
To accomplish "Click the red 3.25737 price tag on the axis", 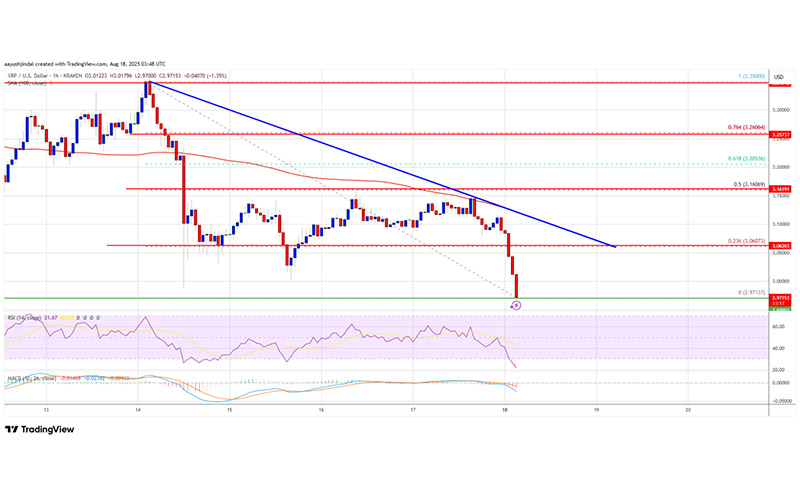I will 781,134.
